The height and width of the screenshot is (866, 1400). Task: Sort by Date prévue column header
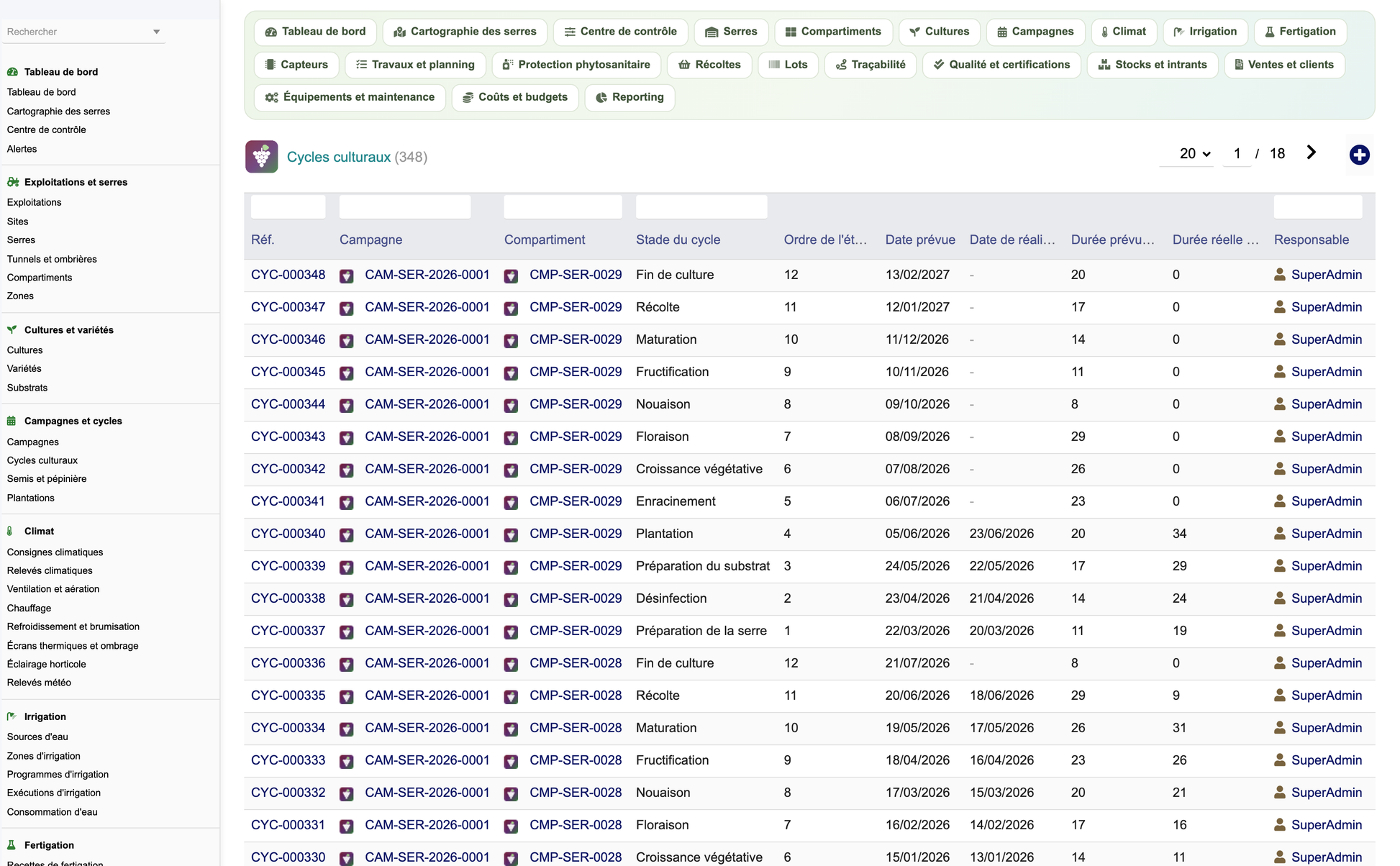point(920,240)
